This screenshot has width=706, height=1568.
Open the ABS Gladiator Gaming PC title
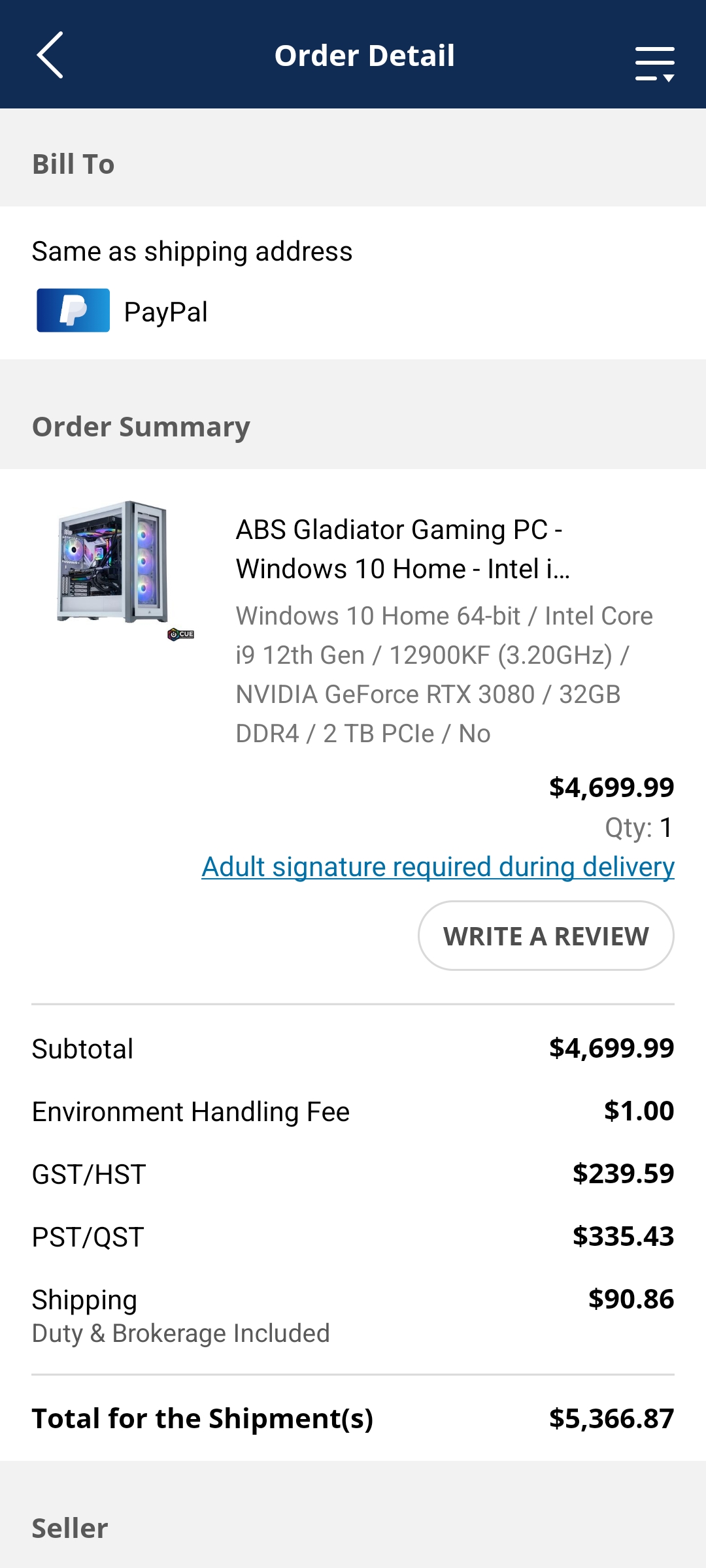402,549
